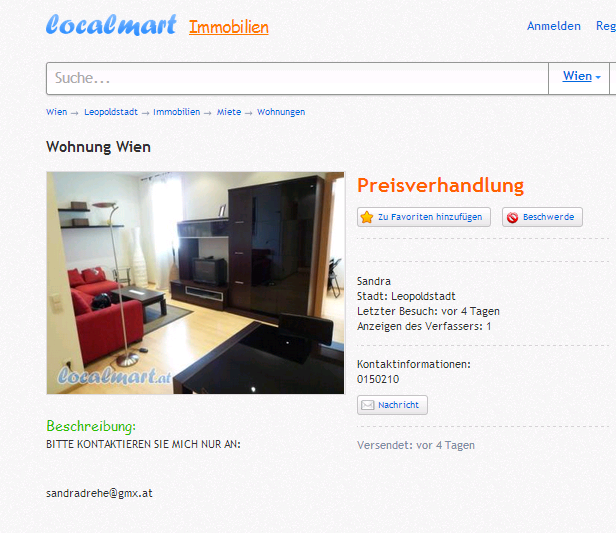
Task: Add listing via Zu Favoriten hinzufügen
Action: (x=424, y=217)
